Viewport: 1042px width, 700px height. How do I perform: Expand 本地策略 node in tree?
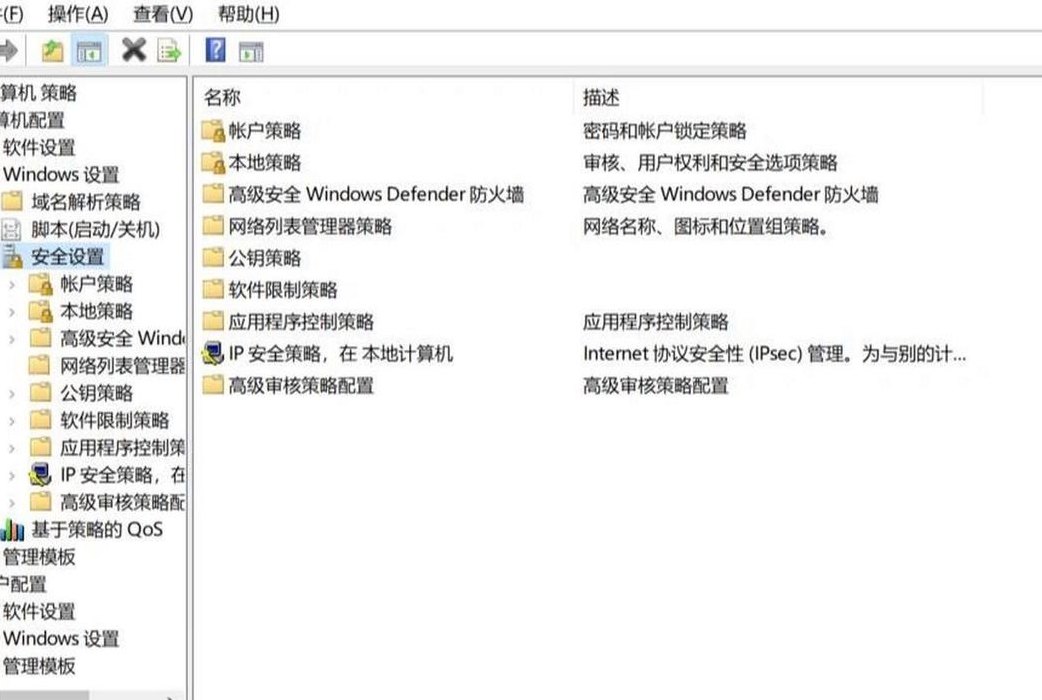pyautogui.click(x=11, y=312)
